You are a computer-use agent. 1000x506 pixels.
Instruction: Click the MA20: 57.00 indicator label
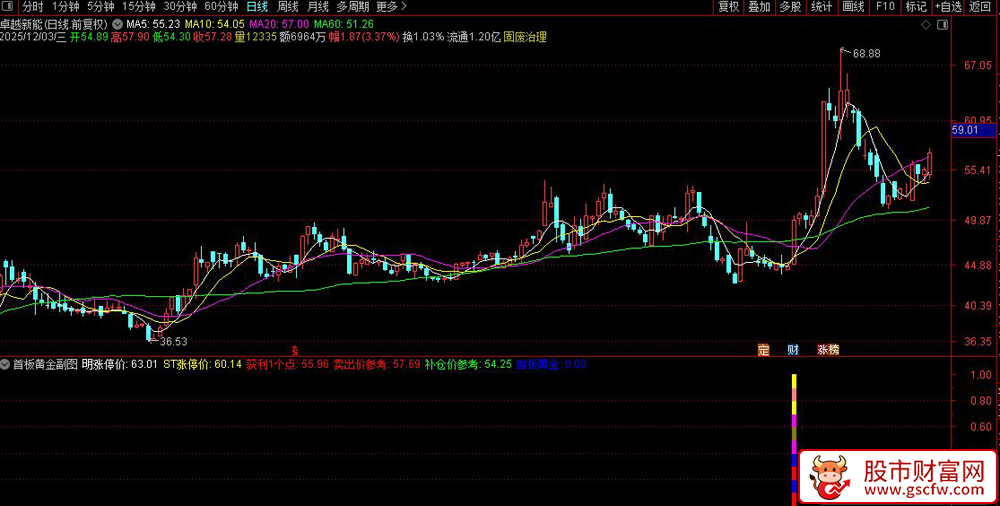(279, 24)
